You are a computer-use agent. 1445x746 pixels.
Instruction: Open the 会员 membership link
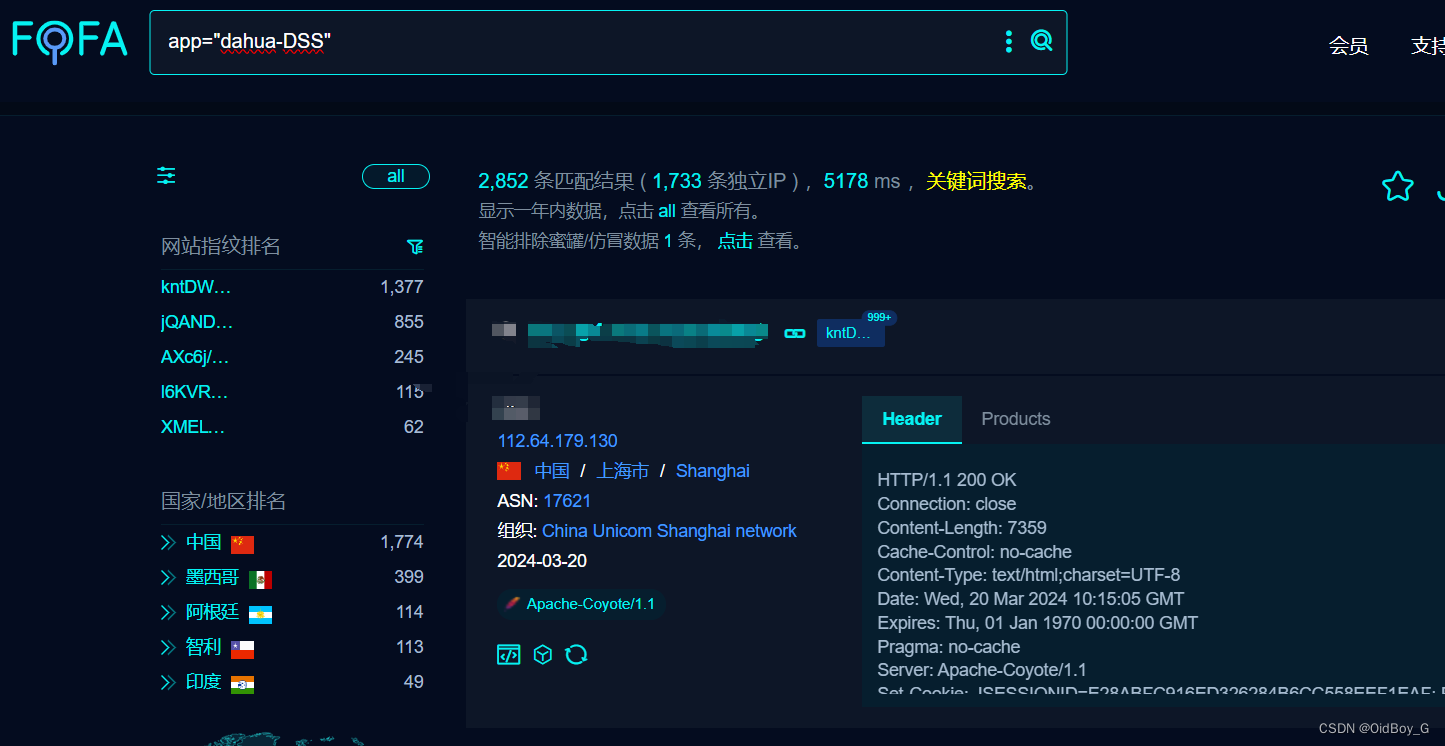click(x=1348, y=45)
